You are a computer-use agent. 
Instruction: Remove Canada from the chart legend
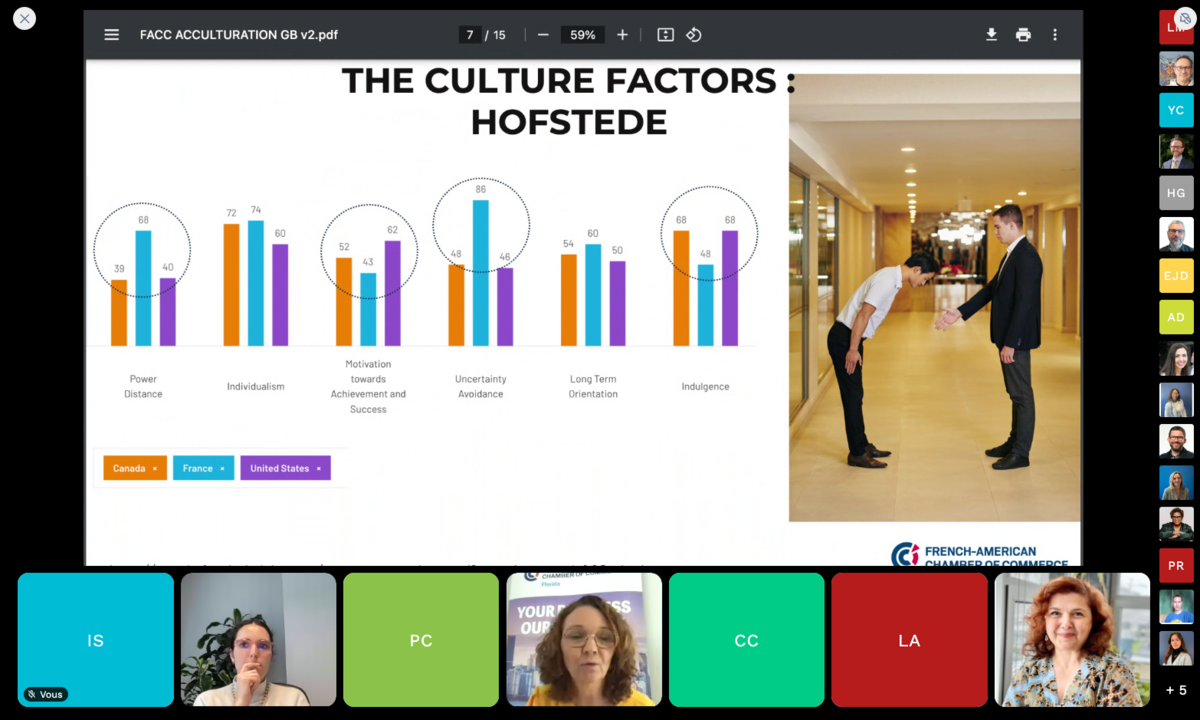coord(155,468)
